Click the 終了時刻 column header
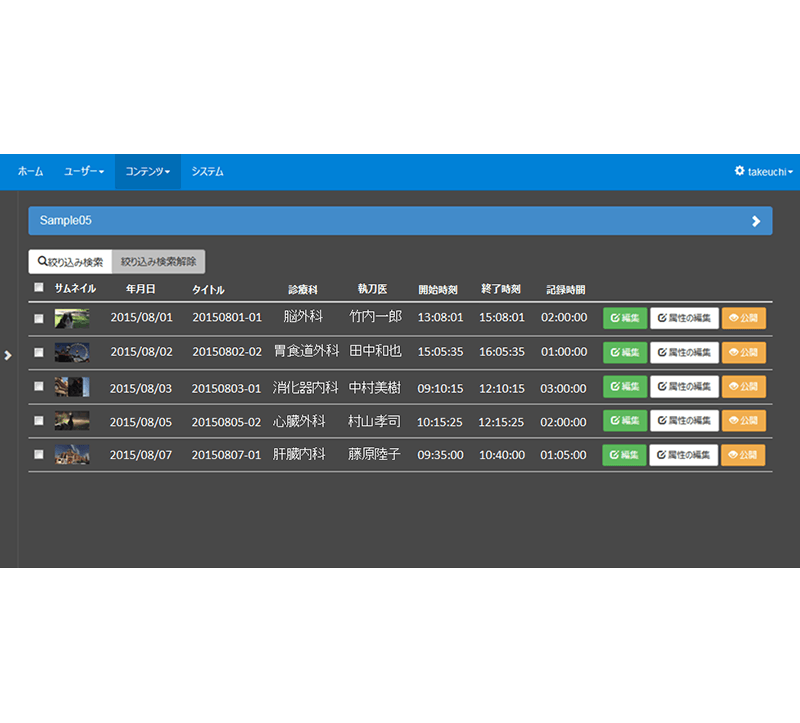This screenshot has height=723, width=800. click(501, 289)
